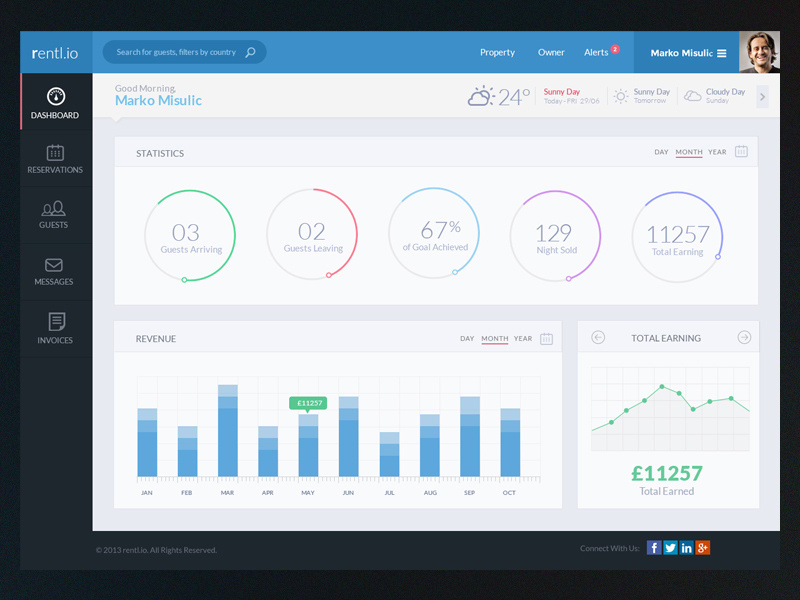
Task: Open the Invoices section
Action: click(55, 328)
